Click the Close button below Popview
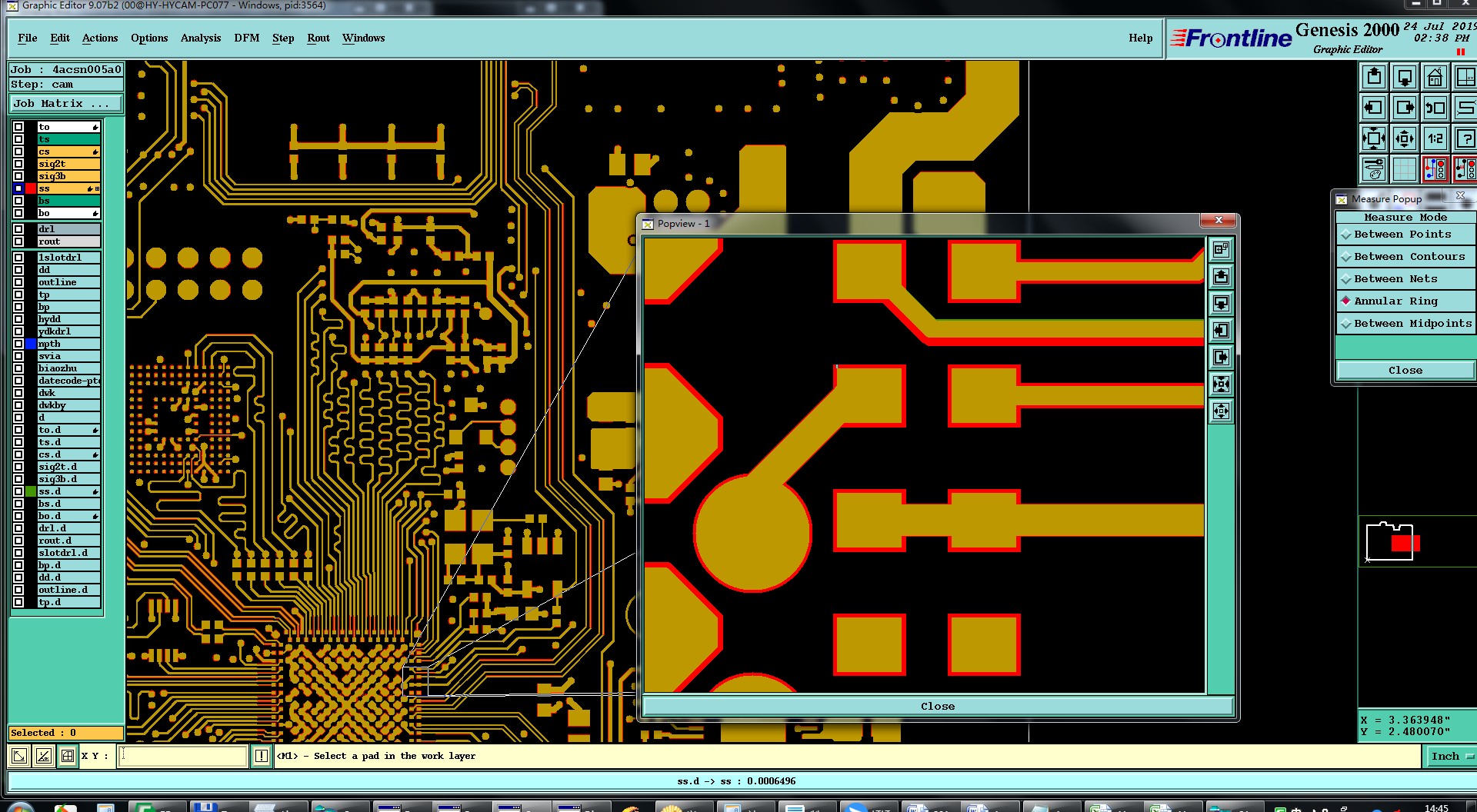The image size is (1477, 812). 938,707
